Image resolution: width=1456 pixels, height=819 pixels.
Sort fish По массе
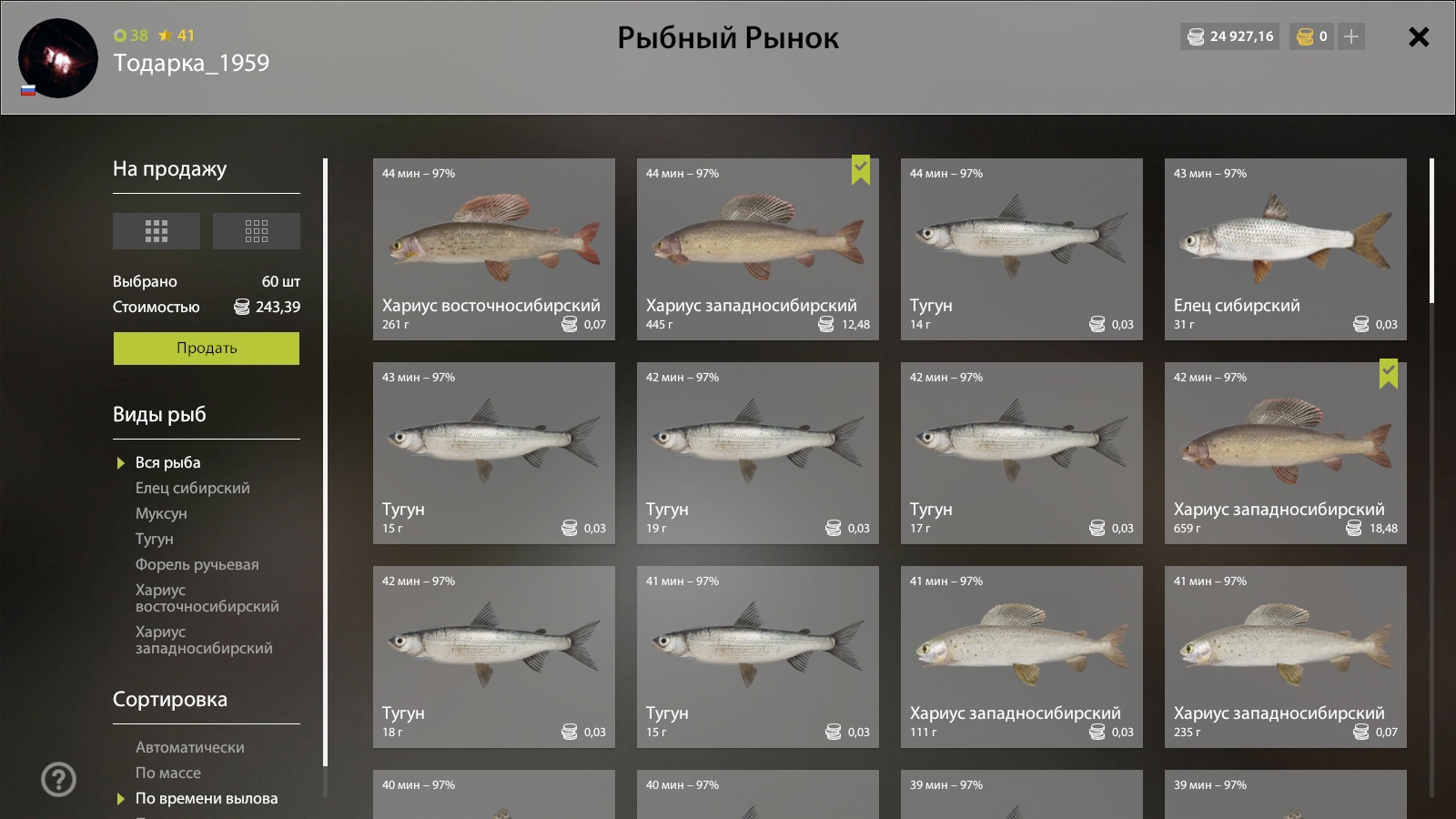pyautogui.click(x=168, y=773)
